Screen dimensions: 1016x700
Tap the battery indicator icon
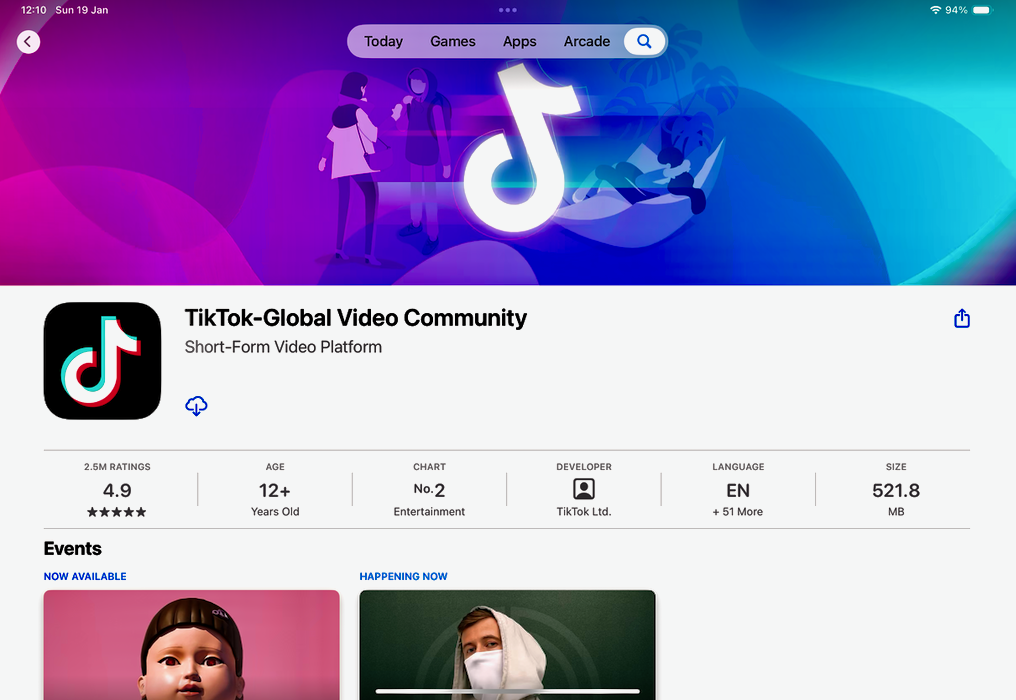(982, 10)
